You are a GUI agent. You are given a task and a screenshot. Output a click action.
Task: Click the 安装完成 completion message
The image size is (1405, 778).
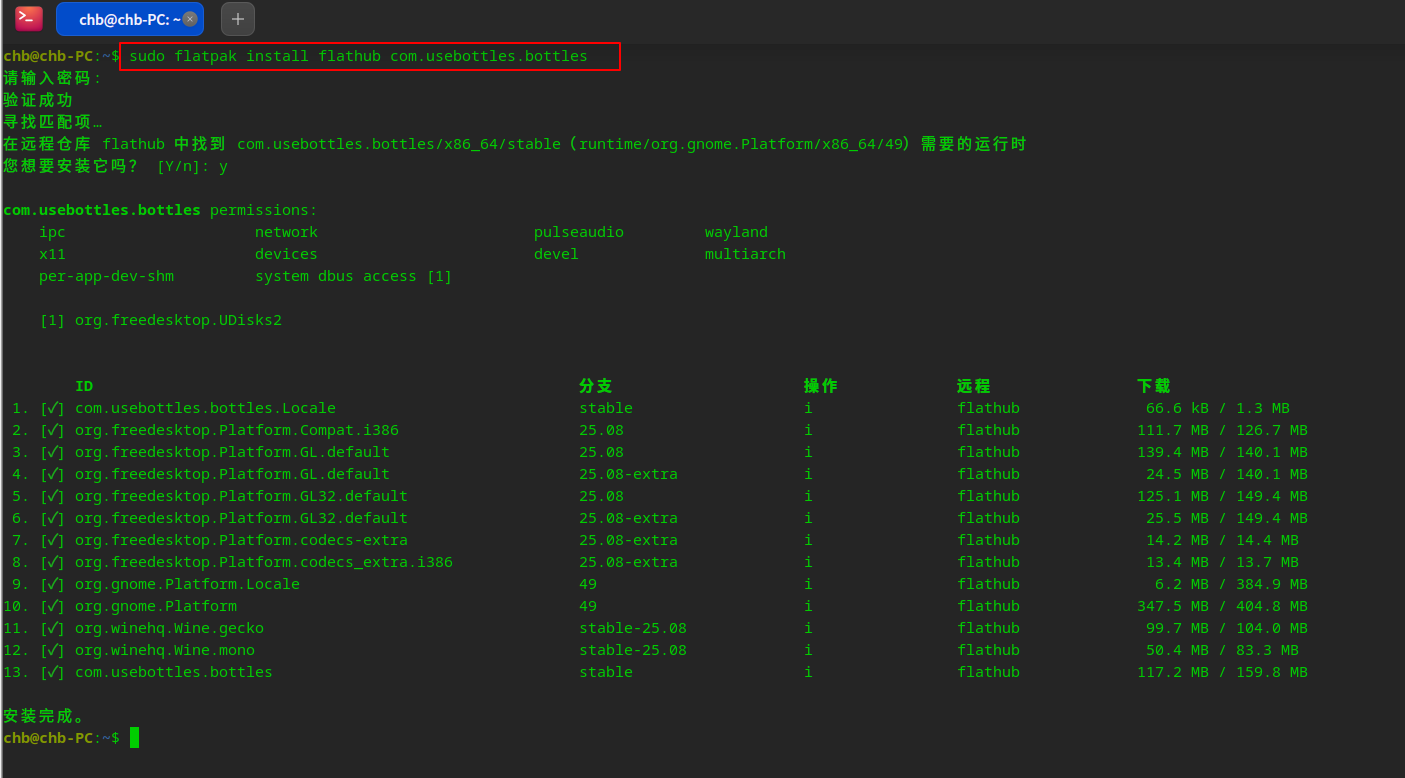pyautogui.click(x=45, y=716)
